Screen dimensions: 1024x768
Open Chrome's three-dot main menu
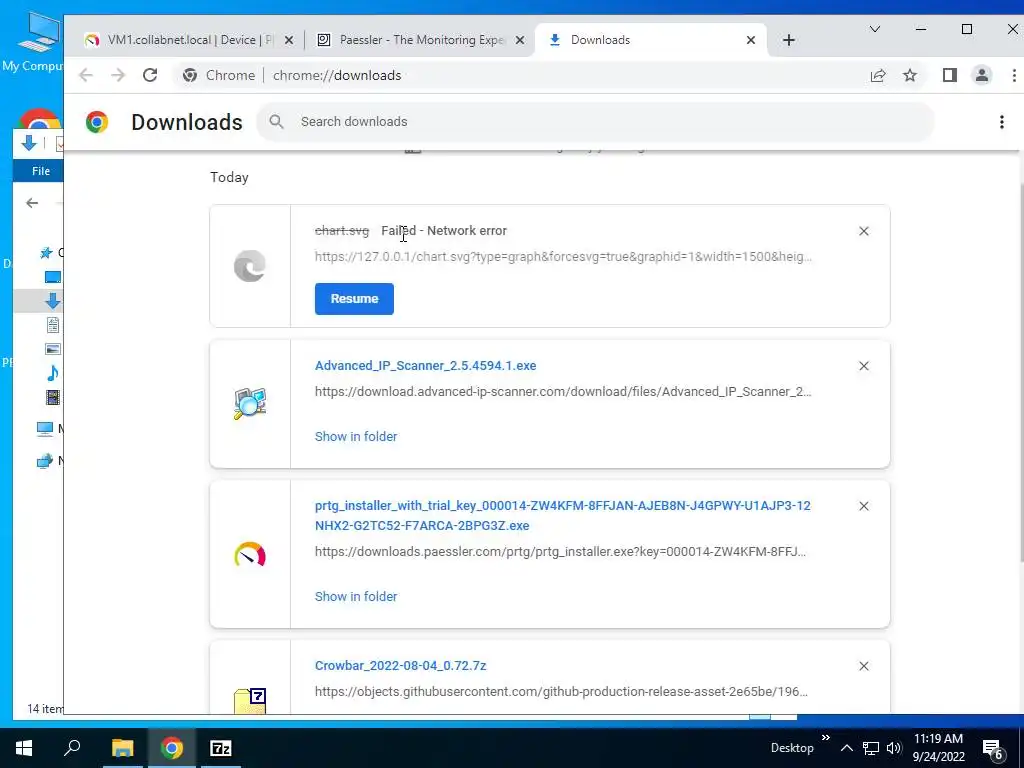click(1014, 75)
